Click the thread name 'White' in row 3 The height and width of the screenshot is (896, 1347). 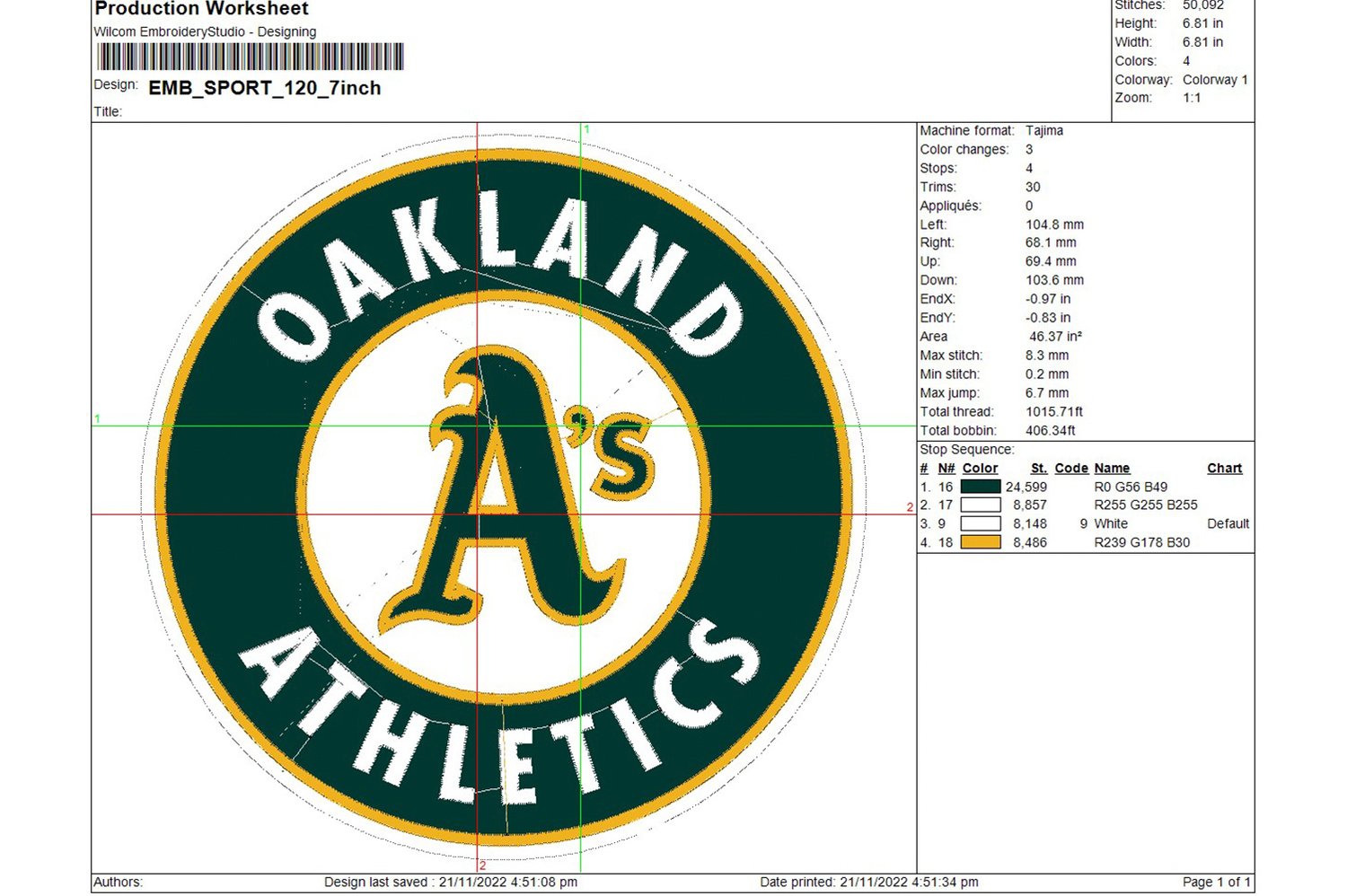pos(1111,523)
